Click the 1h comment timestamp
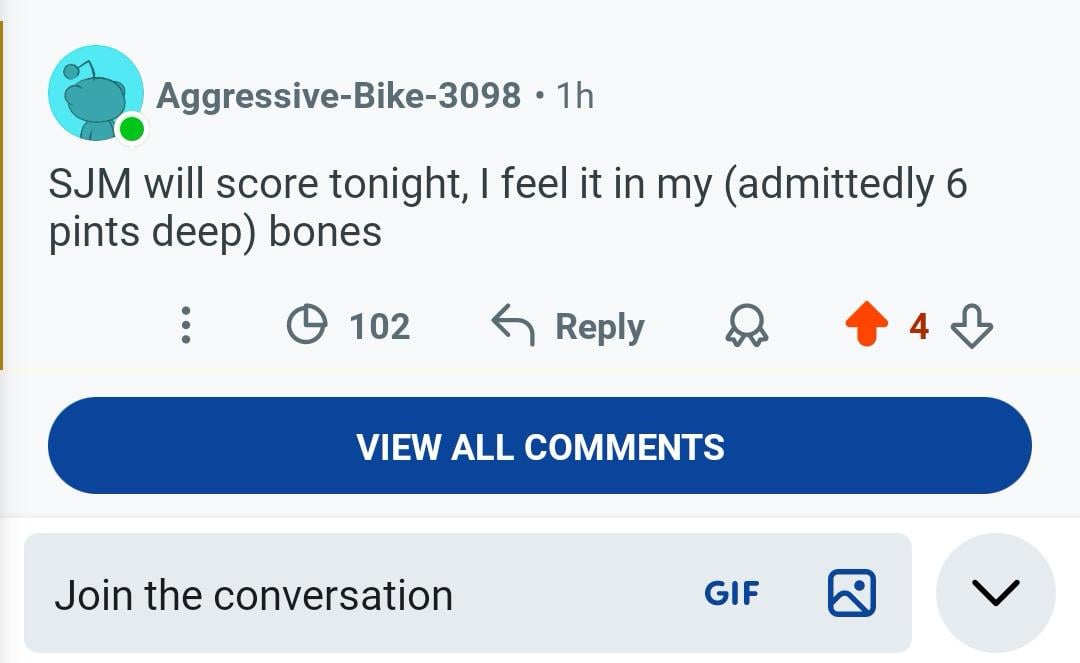 pos(575,96)
